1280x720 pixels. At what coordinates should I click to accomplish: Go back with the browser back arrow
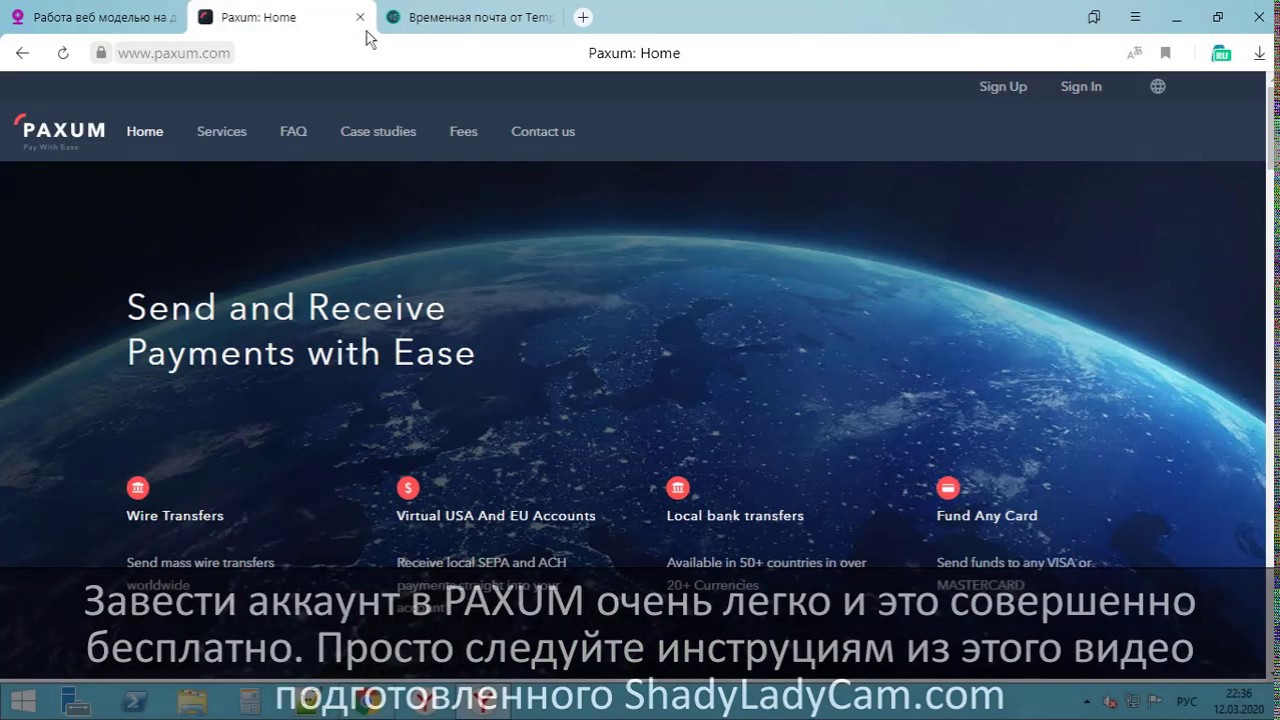click(22, 53)
